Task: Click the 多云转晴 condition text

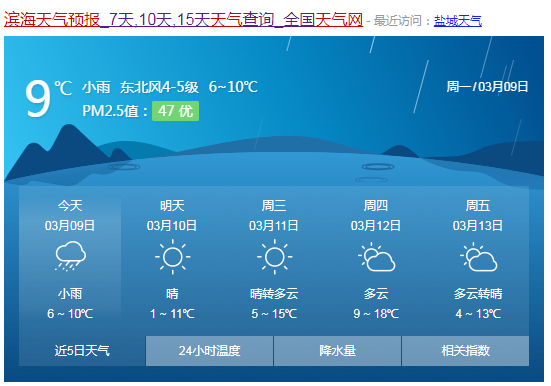Action: click(478, 294)
